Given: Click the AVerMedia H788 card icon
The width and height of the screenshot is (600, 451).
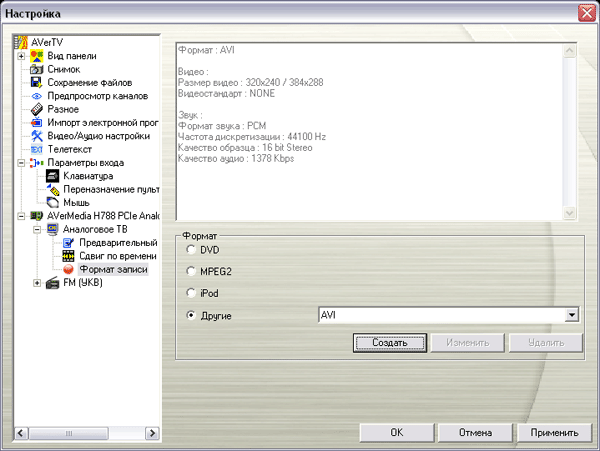Looking at the screenshot, I should point(37,216).
